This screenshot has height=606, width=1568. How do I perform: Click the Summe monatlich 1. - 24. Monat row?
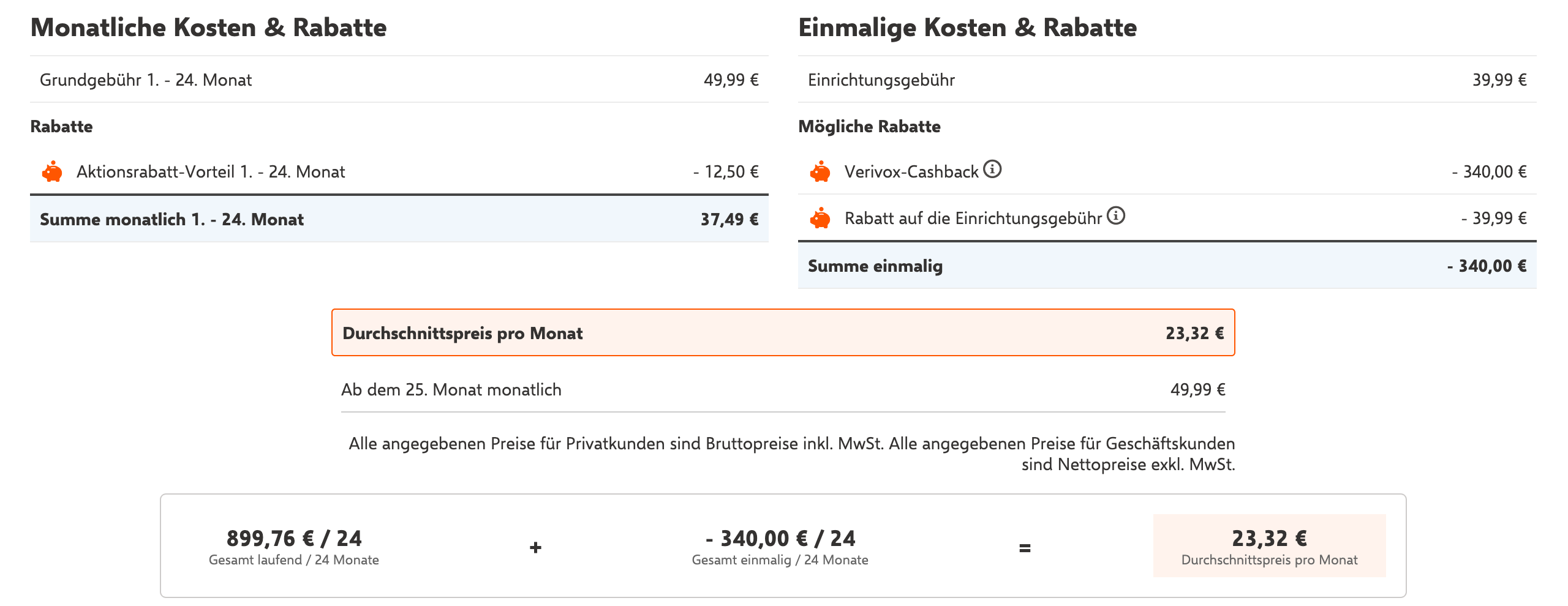[x=399, y=219]
